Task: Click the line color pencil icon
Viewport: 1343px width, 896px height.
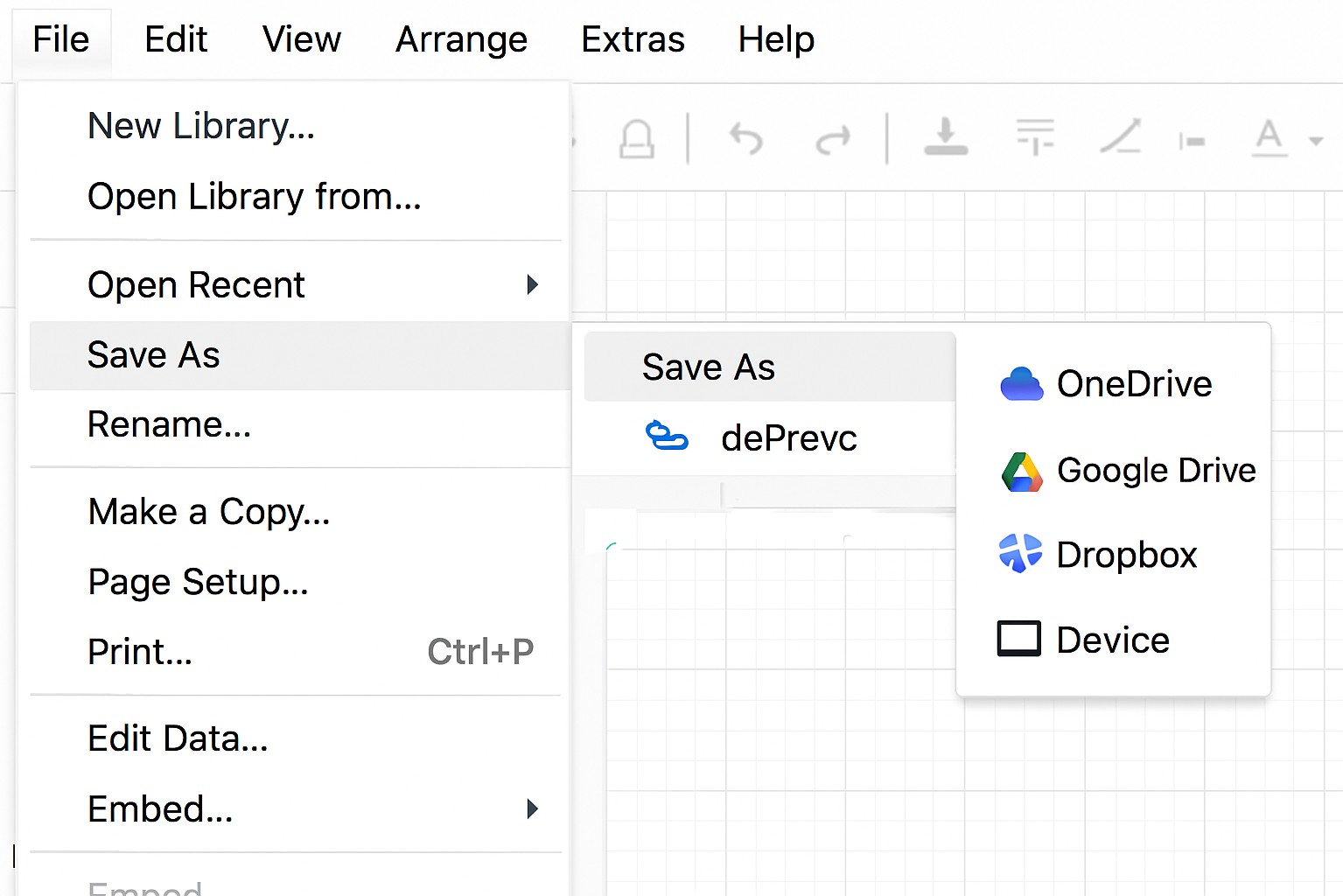Action: click(x=1120, y=138)
